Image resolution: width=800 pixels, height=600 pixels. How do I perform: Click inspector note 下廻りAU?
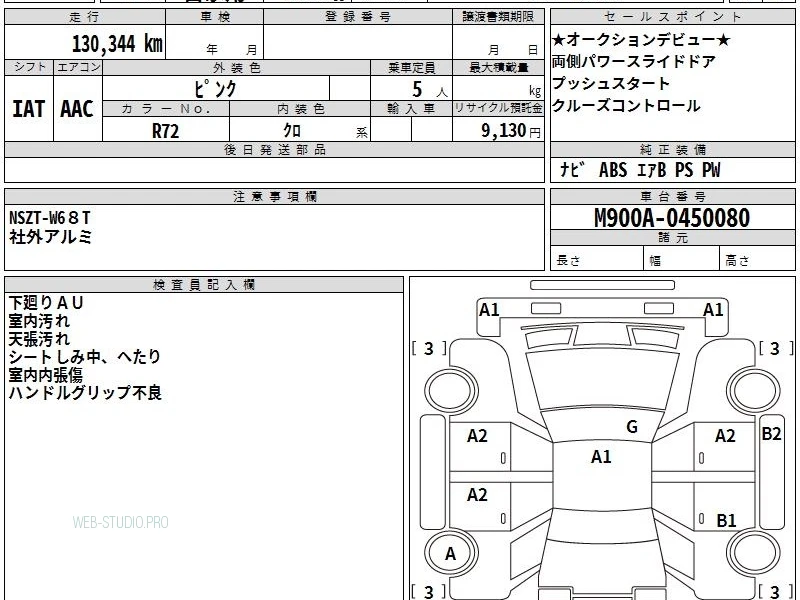click(x=45, y=303)
